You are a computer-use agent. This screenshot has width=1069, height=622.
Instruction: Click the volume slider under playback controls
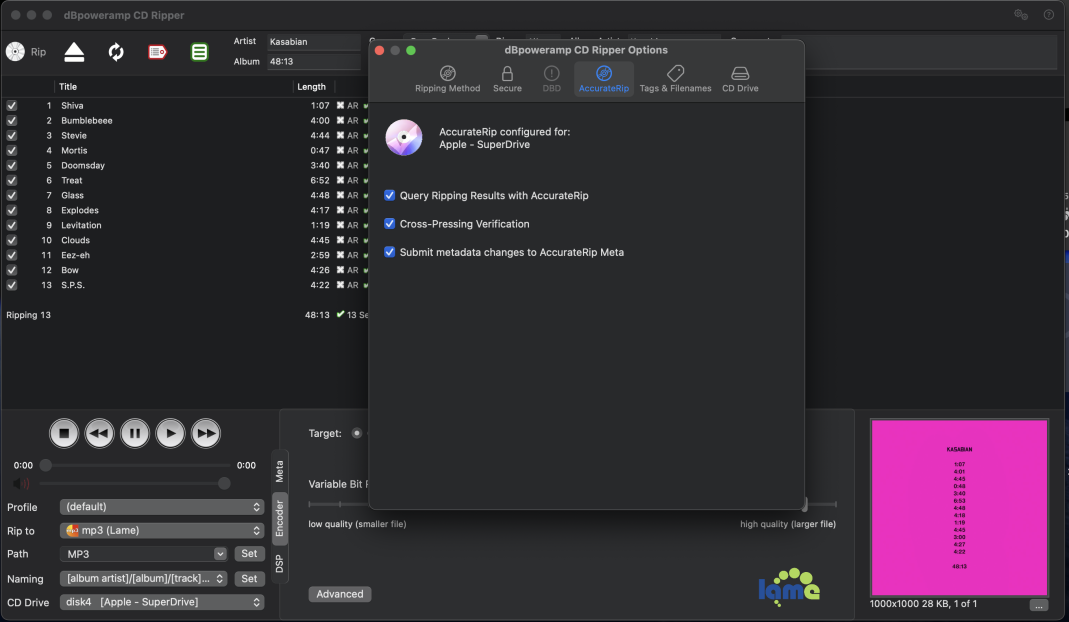click(x=130, y=483)
